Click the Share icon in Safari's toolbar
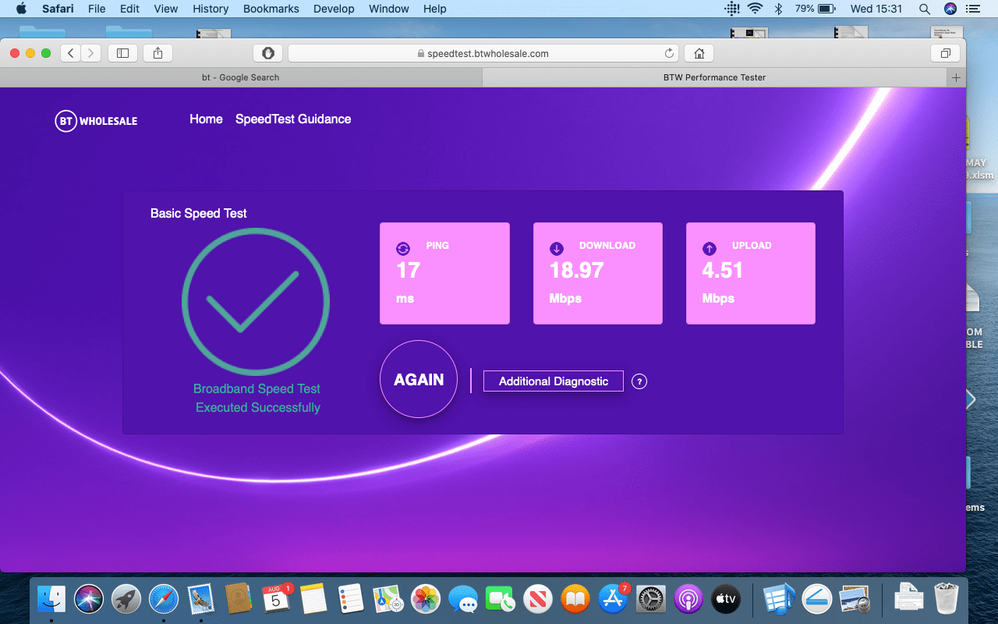 click(157, 53)
